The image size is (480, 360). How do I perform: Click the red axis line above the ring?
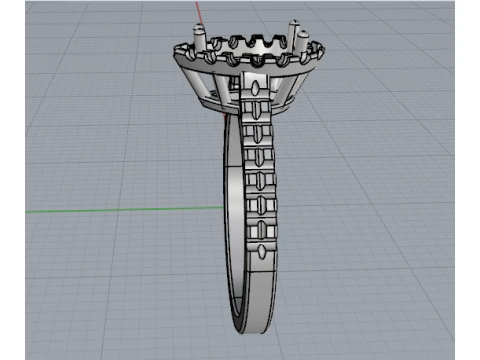(199, 12)
